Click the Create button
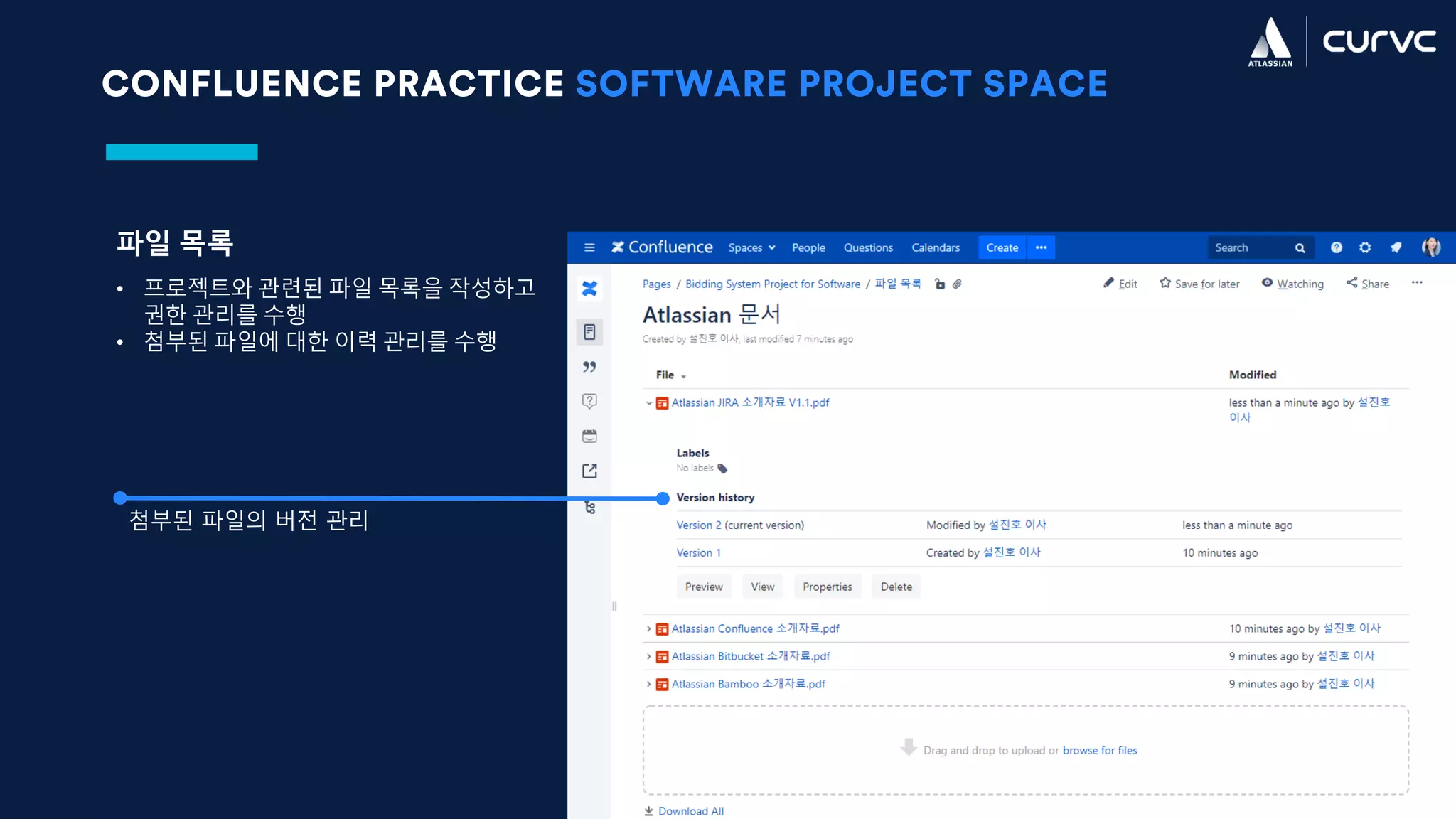The width and height of the screenshot is (1456, 819). pyautogui.click(x=1002, y=247)
